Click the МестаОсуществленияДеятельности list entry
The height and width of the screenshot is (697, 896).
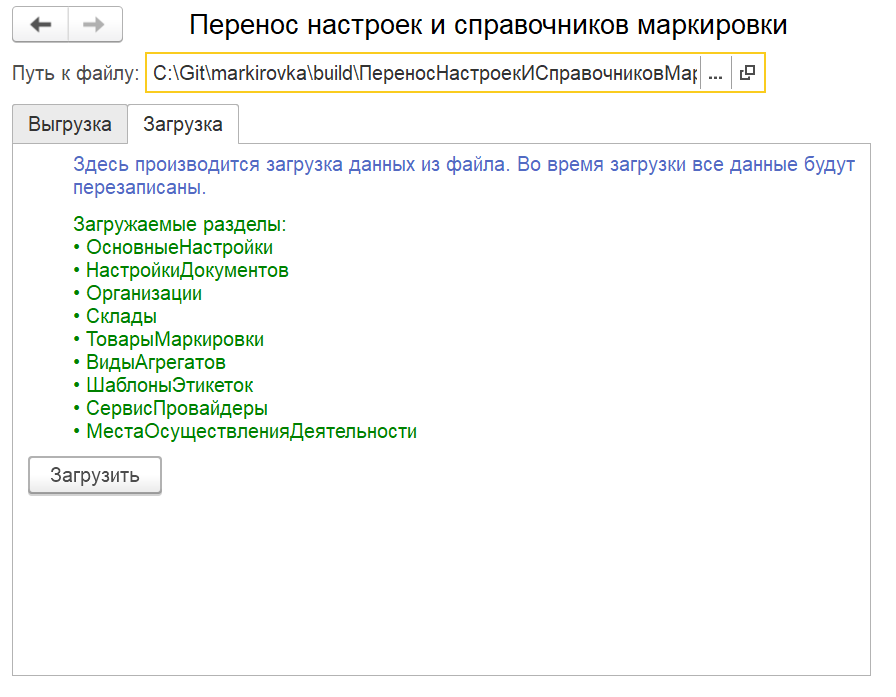coord(251,431)
